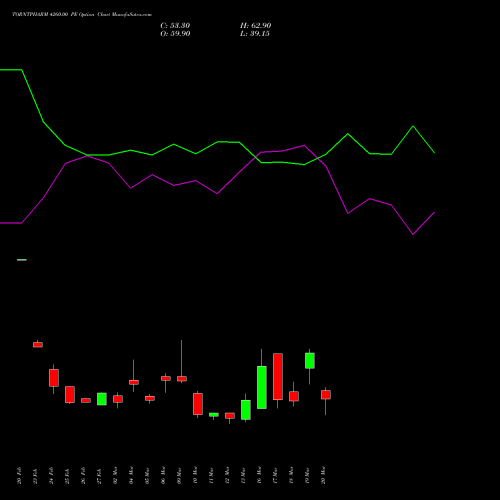Click the 19 Mar date label
500x500 pixels.
tap(307, 475)
